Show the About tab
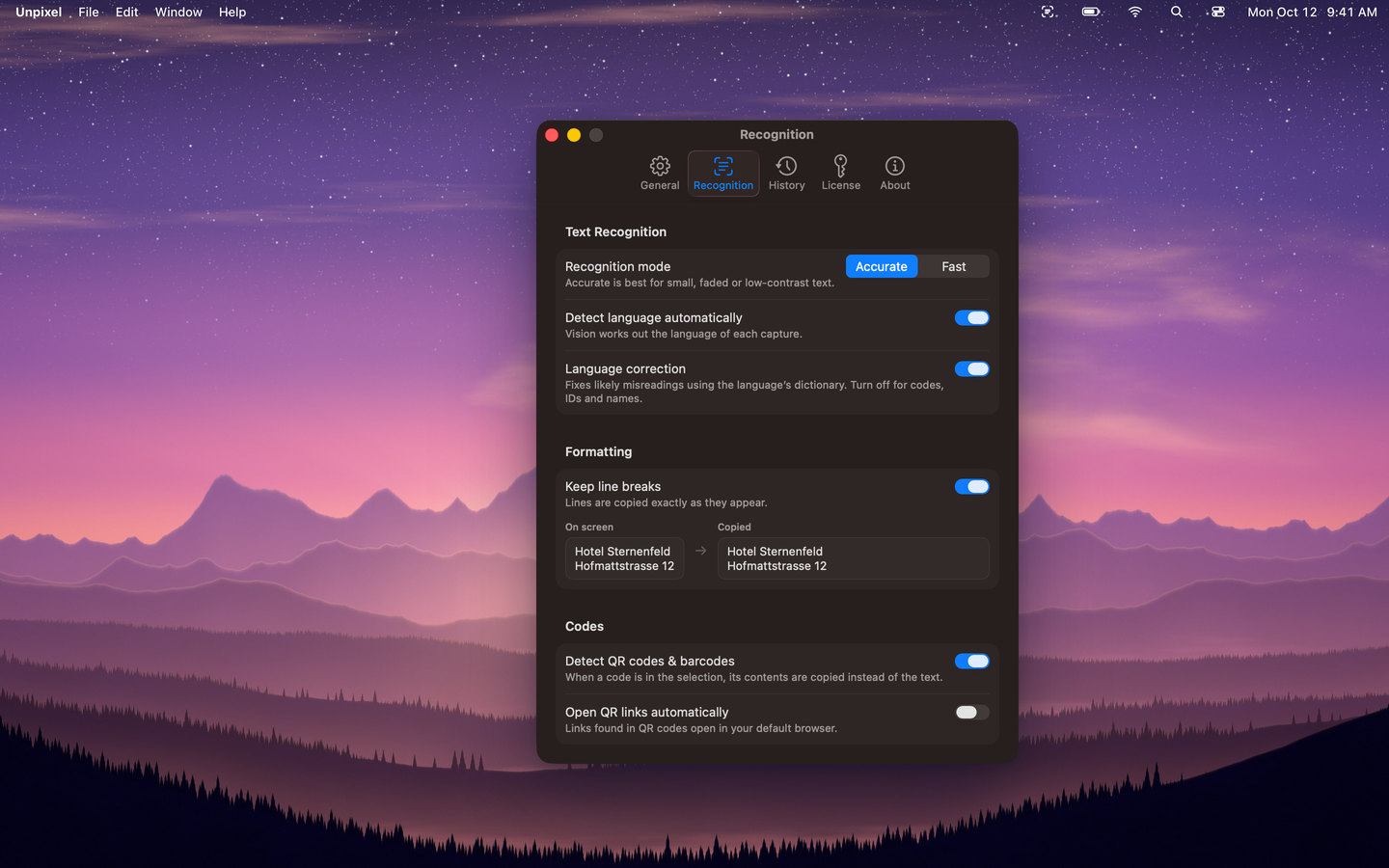Screen dimensions: 1389x868 (x=895, y=174)
